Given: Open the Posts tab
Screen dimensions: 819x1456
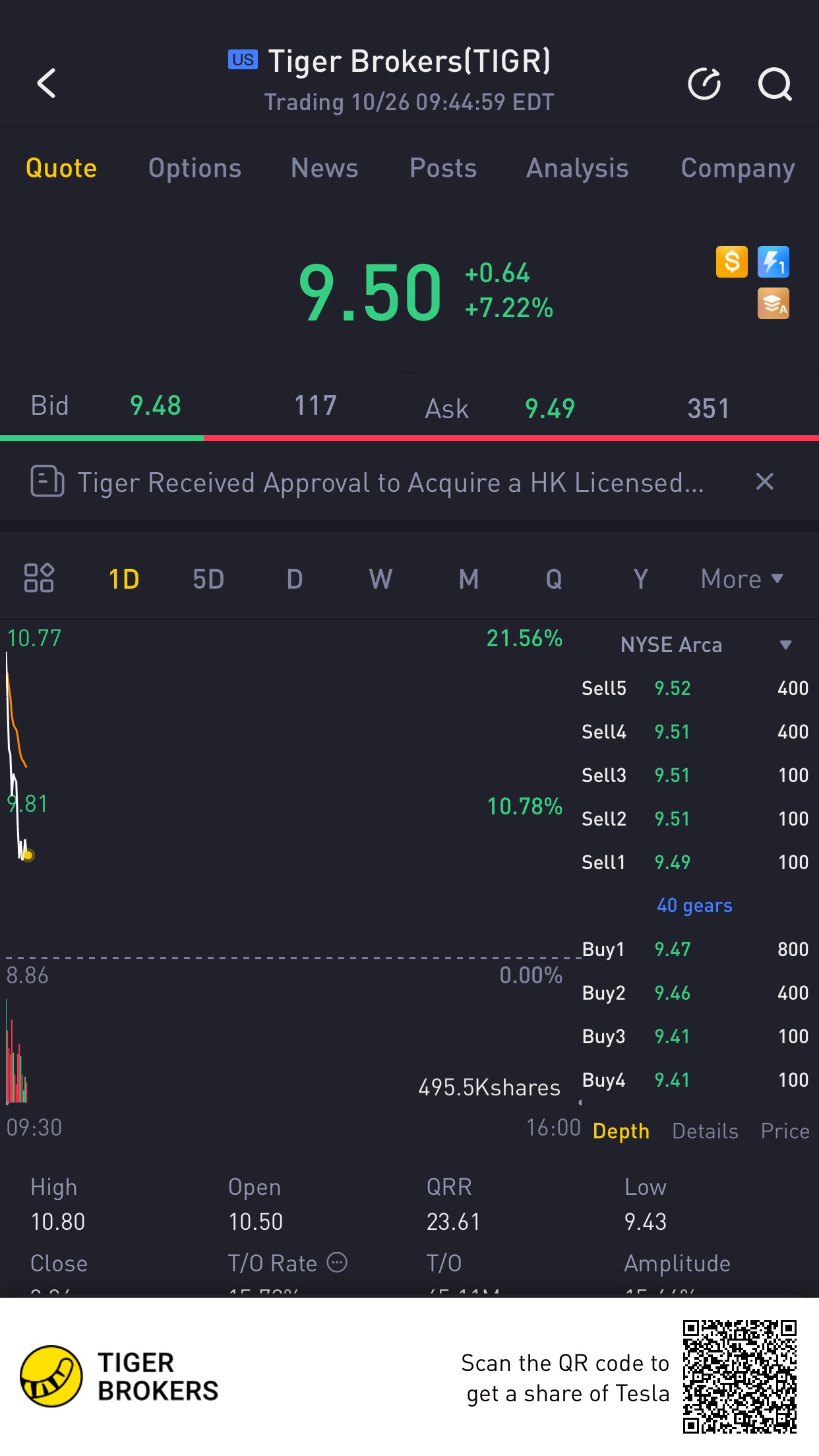Looking at the screenshot, I should pyautogui.click(x=443, y=168).
